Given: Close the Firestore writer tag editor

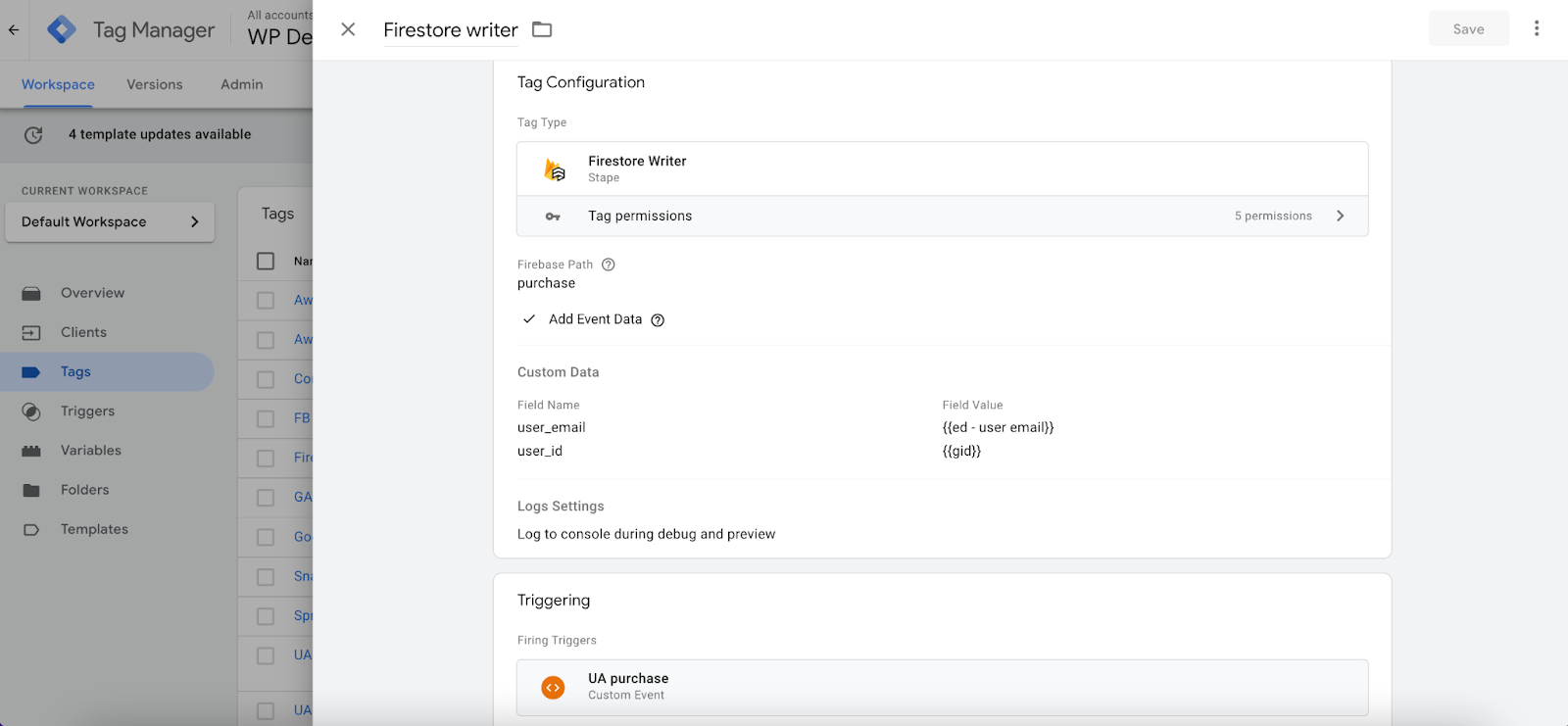Looking at the screenshot, I should pyautogui.click(x=348, y=29).
